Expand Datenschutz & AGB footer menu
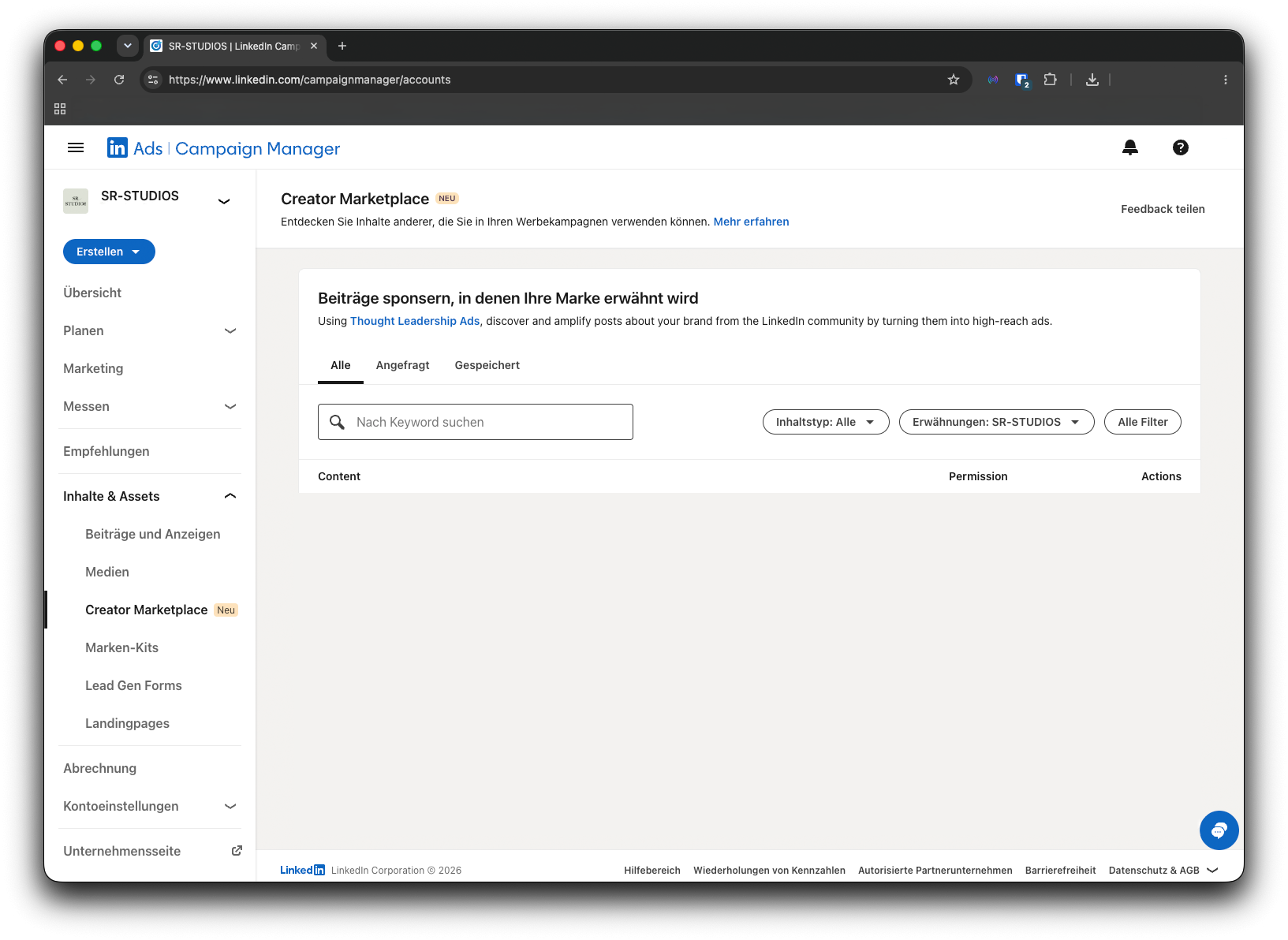This screenshot has height=940, width=1288. coord(1163,871)
